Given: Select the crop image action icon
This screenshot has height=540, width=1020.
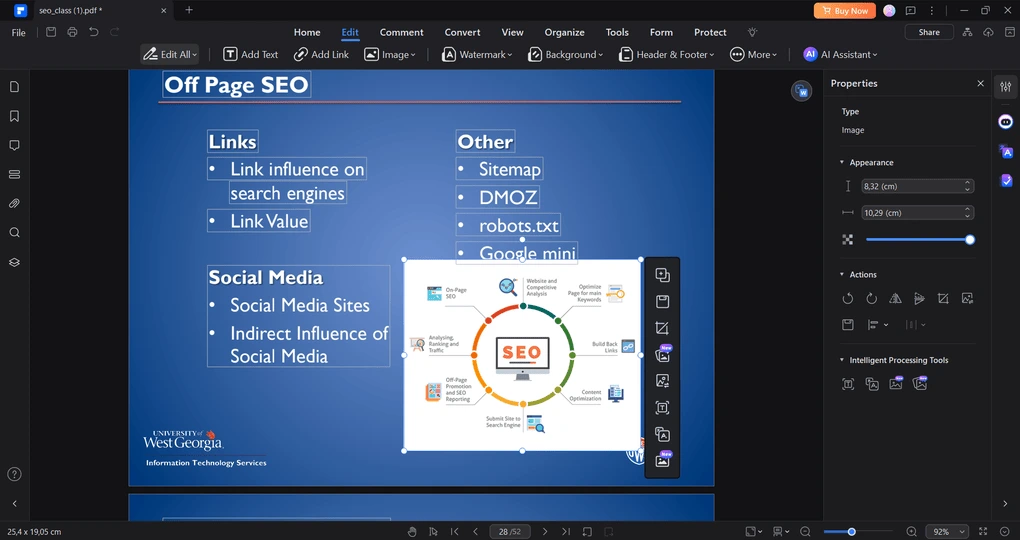Looking at the screenshot, I should coord(943,298).
